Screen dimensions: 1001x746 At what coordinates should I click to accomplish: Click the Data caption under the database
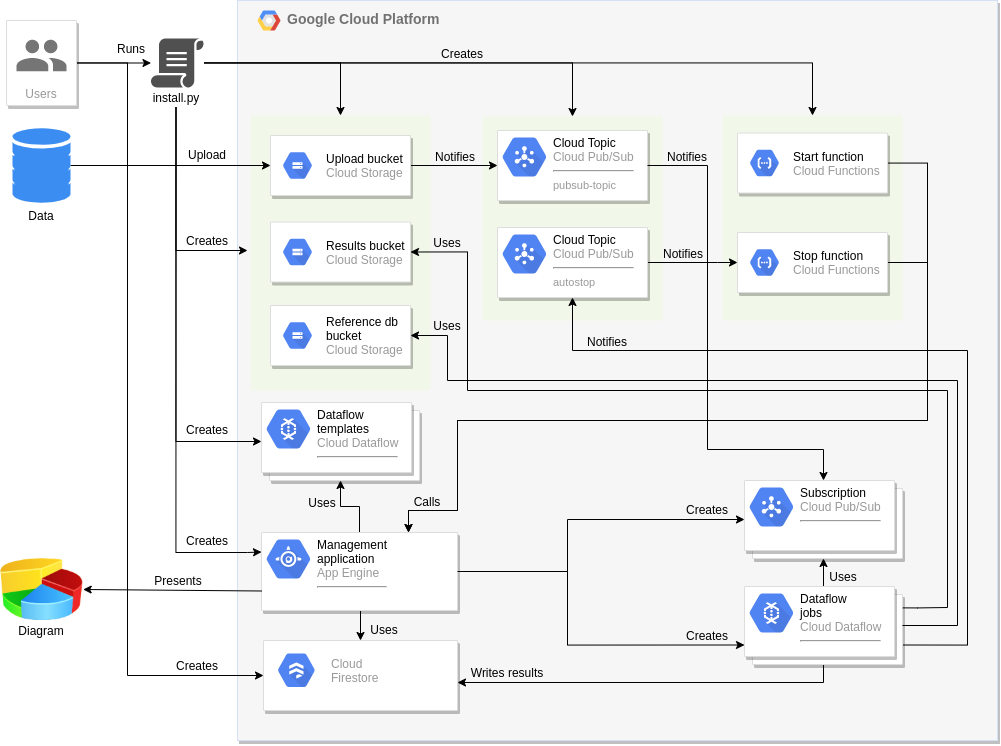pyautogui.click(x=41, y=216)
